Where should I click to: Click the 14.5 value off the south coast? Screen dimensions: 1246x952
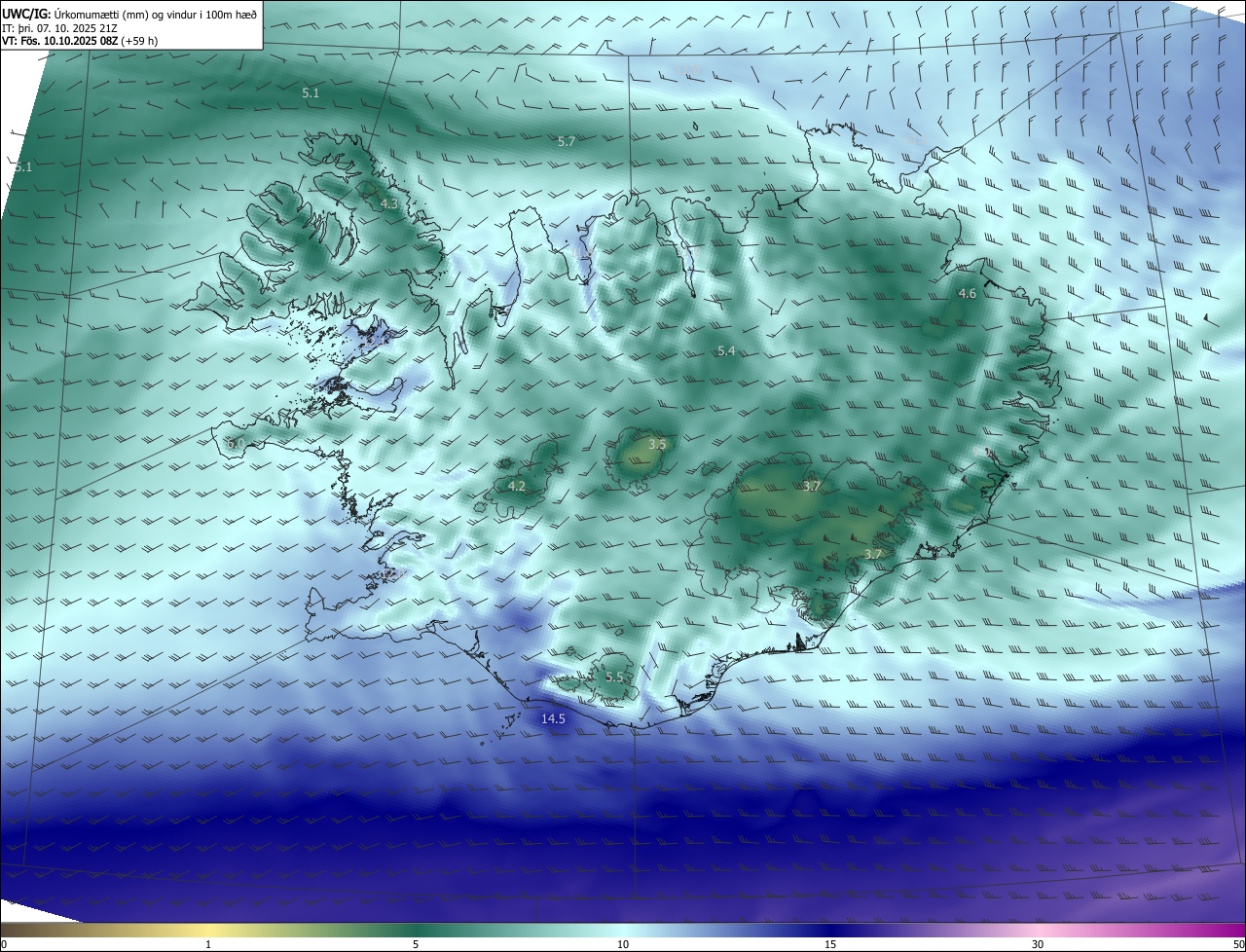tap(553, 718)
